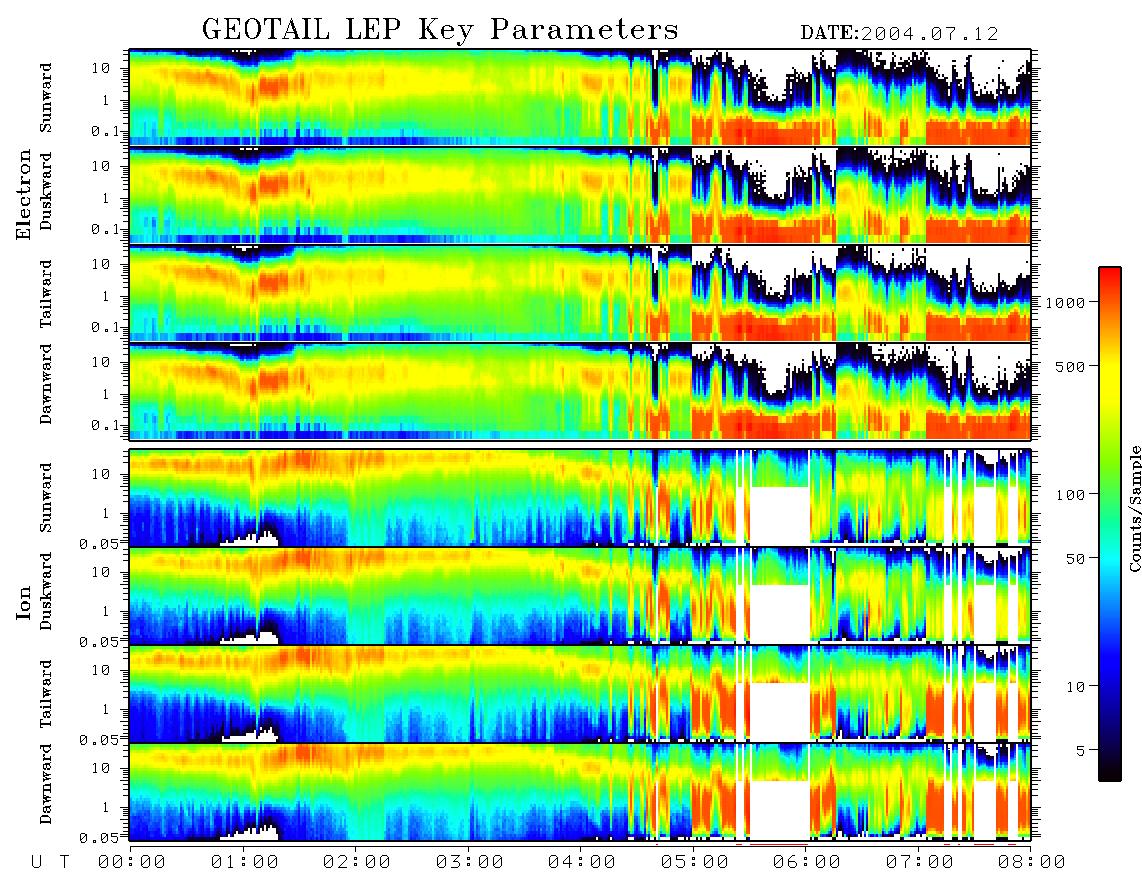Select the Electron group axis label

pos(24,194)
